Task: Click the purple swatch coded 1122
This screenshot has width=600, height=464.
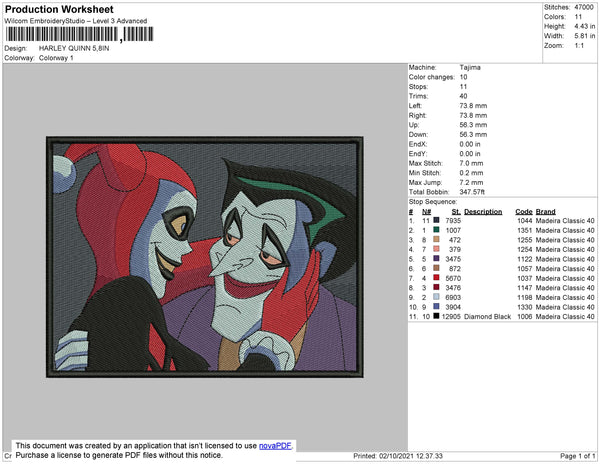Action: [435, 259]
